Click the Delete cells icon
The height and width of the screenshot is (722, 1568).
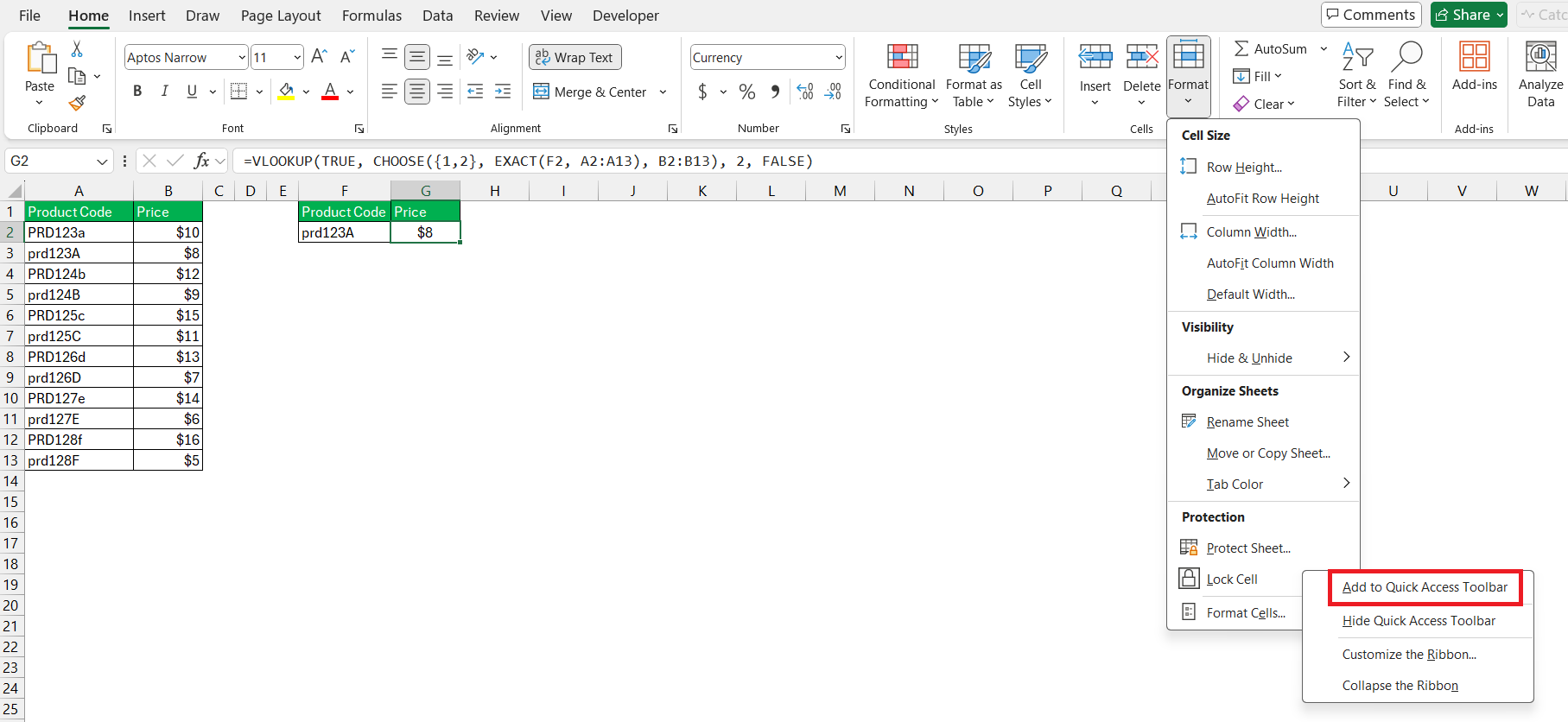pos(1142,58)
